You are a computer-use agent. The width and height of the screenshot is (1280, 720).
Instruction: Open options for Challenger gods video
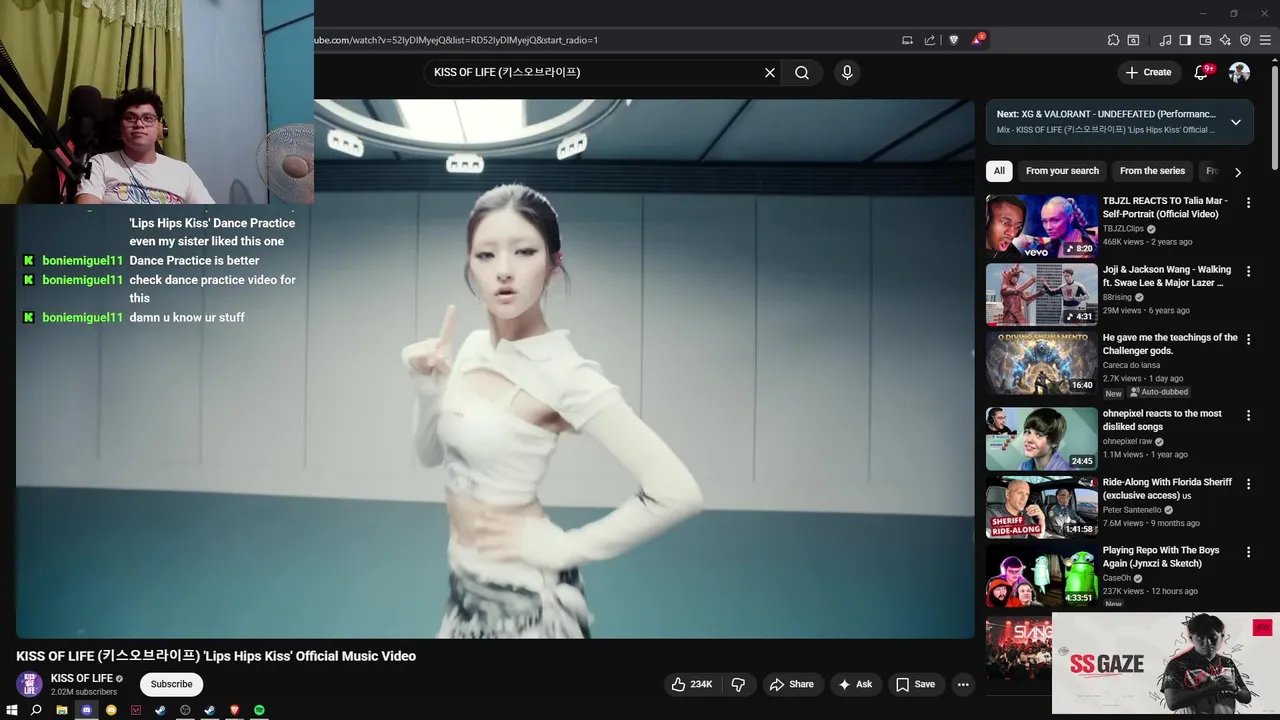(1248, 340)
